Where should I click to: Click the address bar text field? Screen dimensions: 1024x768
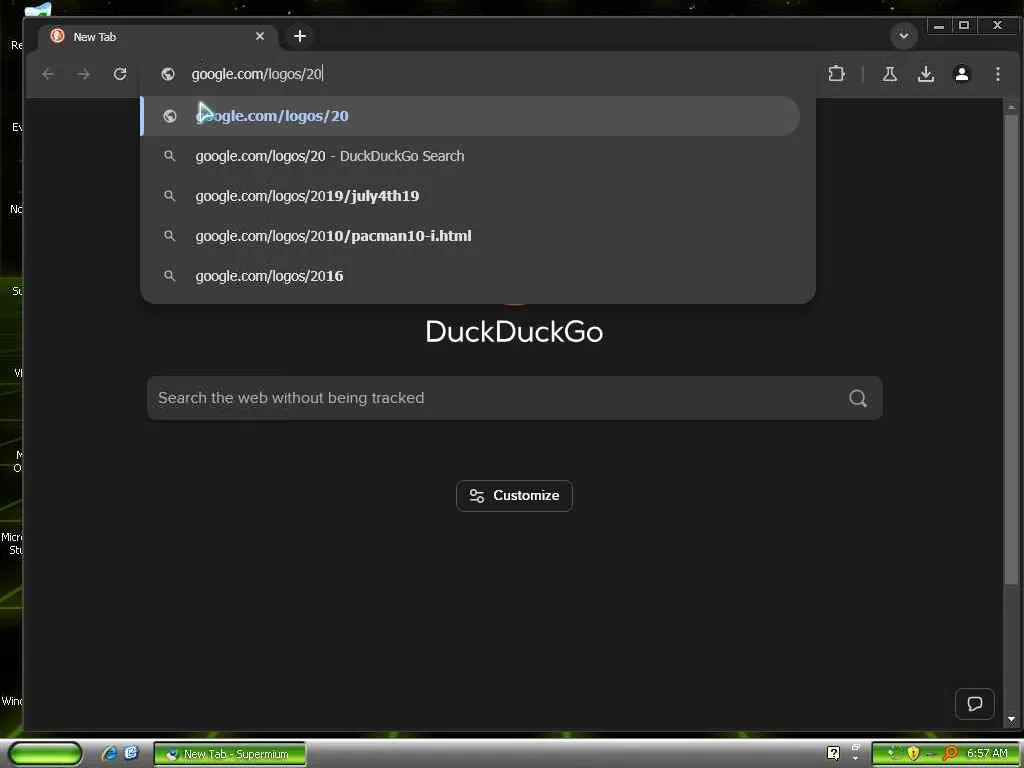point(477,74)
